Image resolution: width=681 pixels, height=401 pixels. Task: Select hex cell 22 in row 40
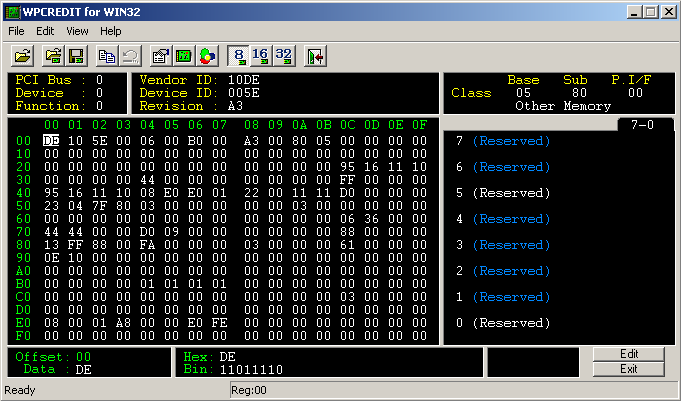point(251,193)
